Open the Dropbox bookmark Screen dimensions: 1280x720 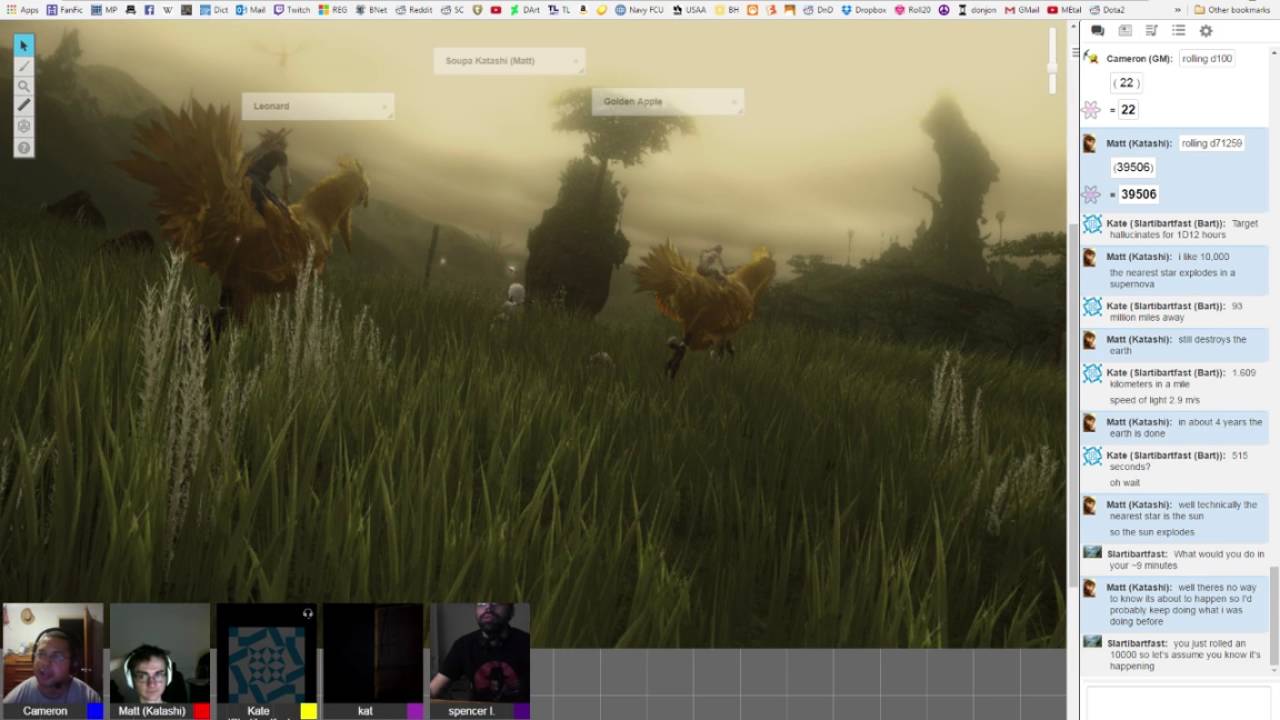[864, 10]
